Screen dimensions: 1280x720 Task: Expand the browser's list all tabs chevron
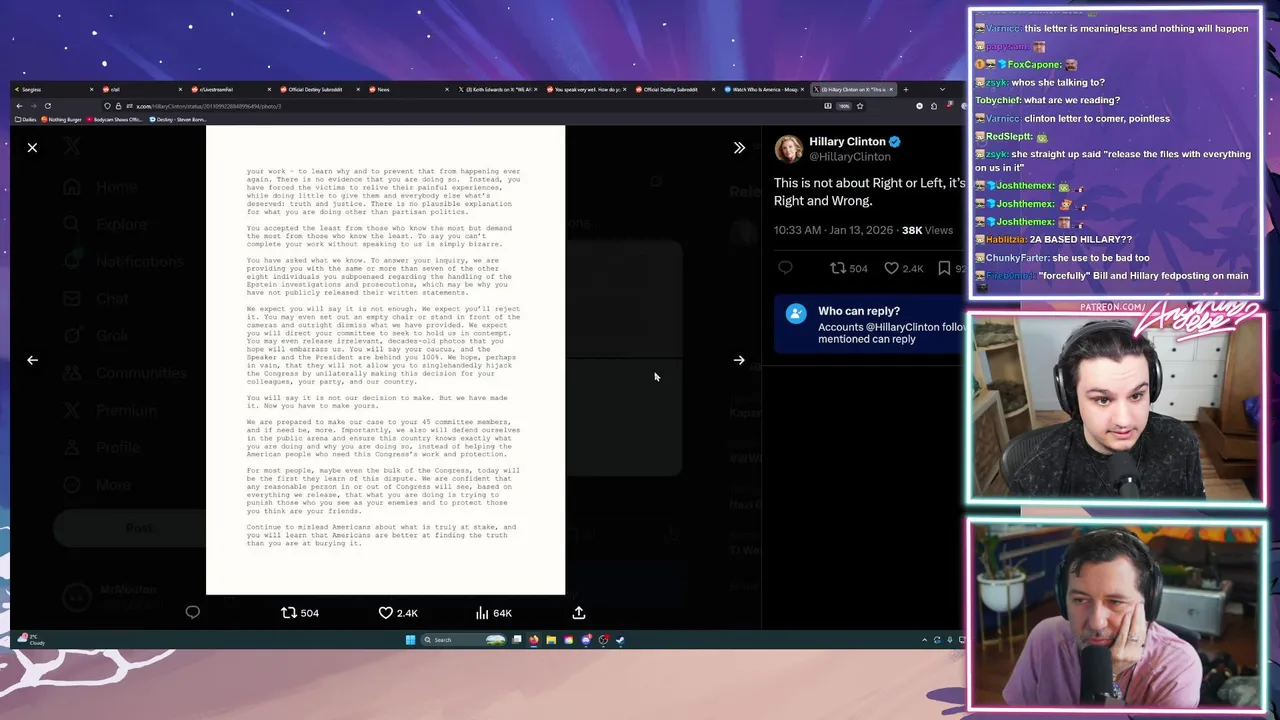pos(942,89)
